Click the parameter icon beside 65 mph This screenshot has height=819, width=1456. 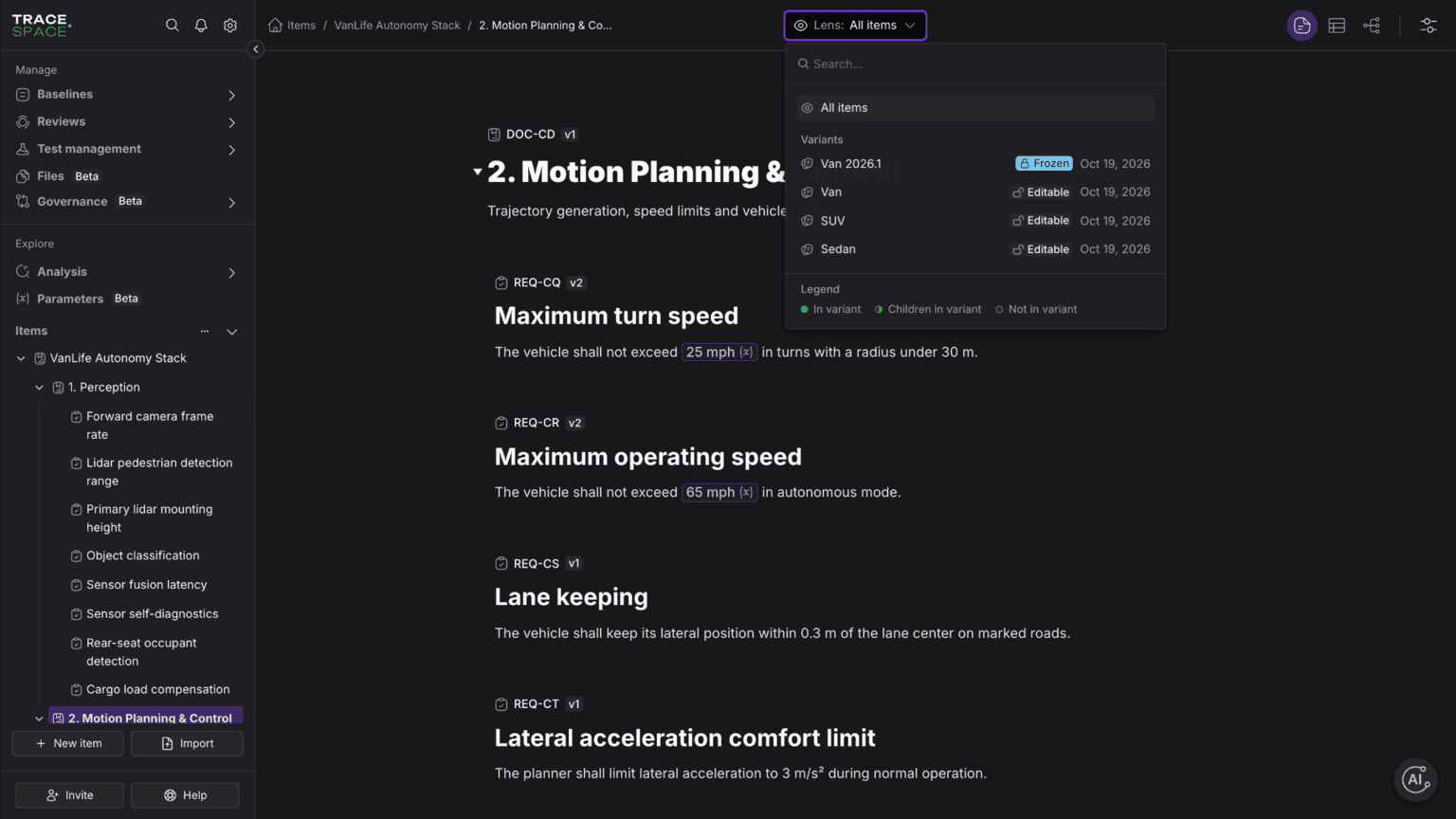click(x=747, y=492)
